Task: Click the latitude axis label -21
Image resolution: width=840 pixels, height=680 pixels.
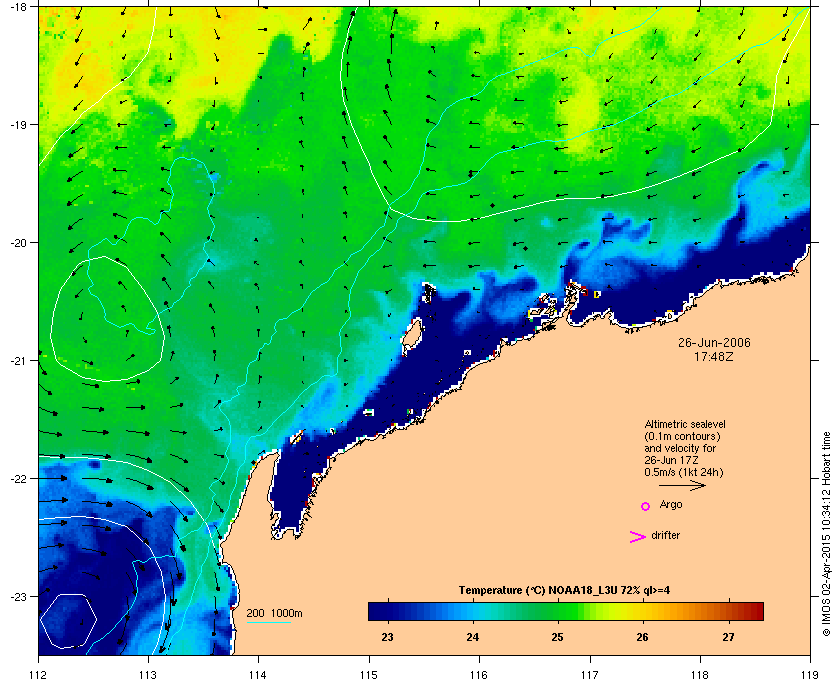Action: 18,361
